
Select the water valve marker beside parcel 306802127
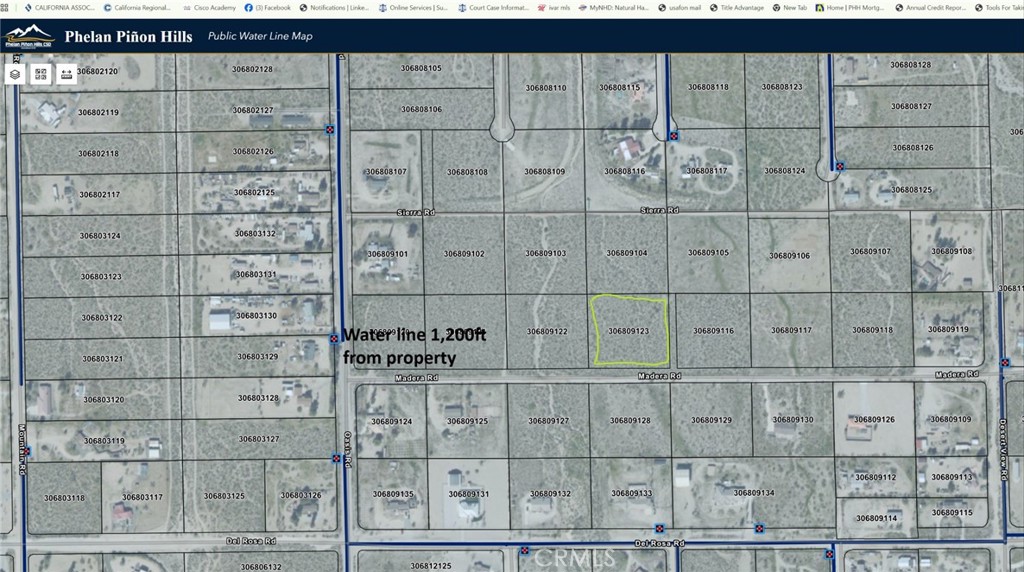[330, 130]
